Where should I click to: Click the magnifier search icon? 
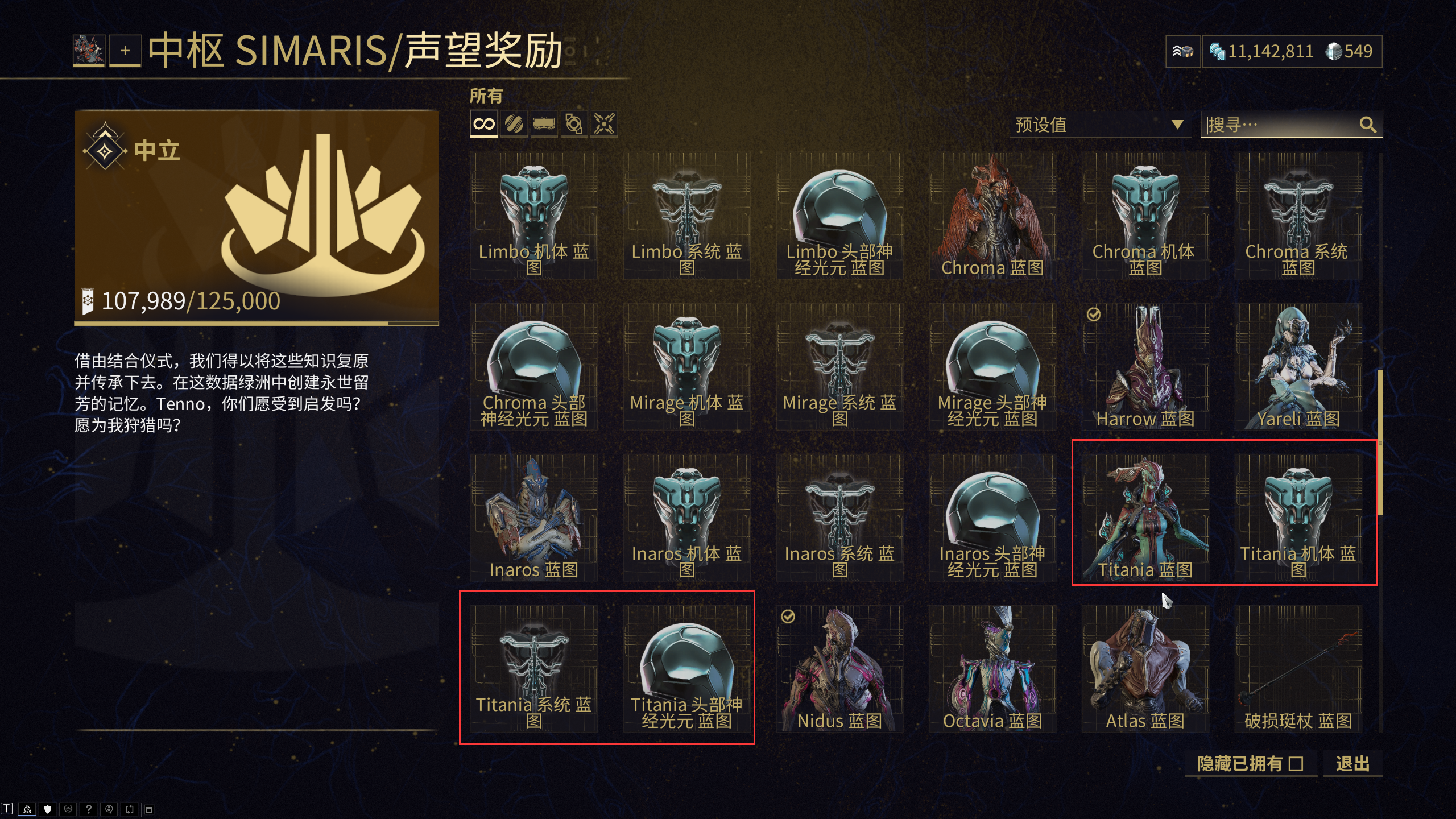point(1368,125)
